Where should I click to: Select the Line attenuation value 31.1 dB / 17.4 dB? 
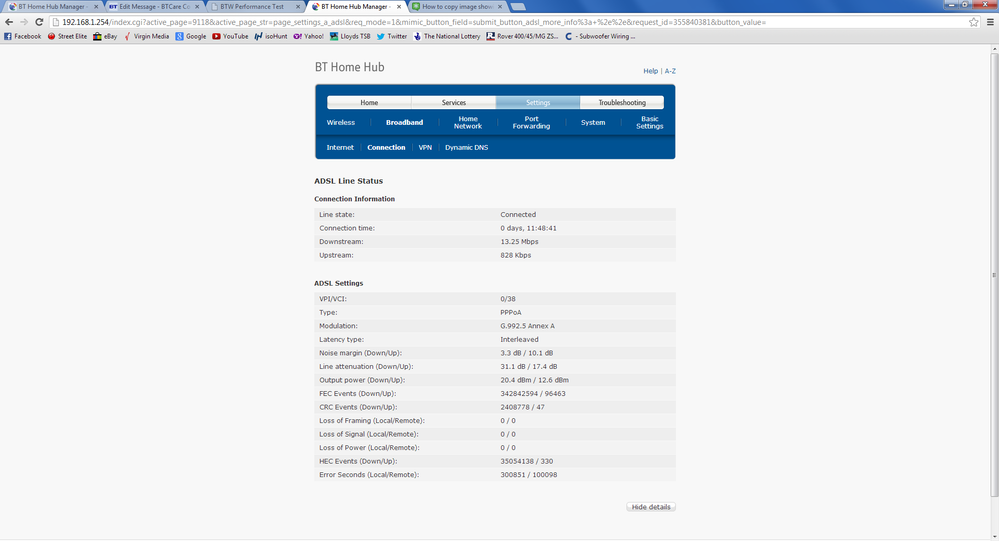529,366
